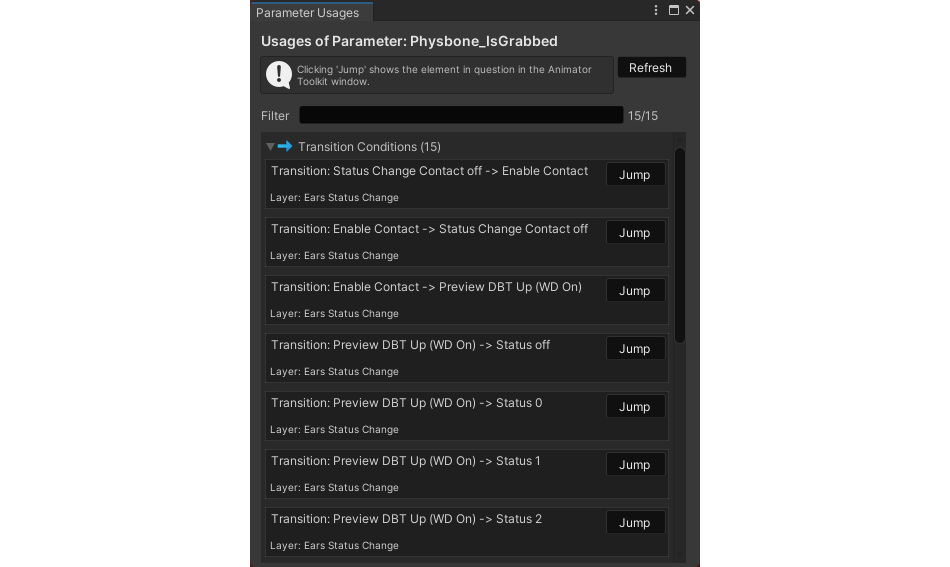950x567 pixels.
Task: Jump to Preview DBT Up -> Status 2
Action: [635, 523]
